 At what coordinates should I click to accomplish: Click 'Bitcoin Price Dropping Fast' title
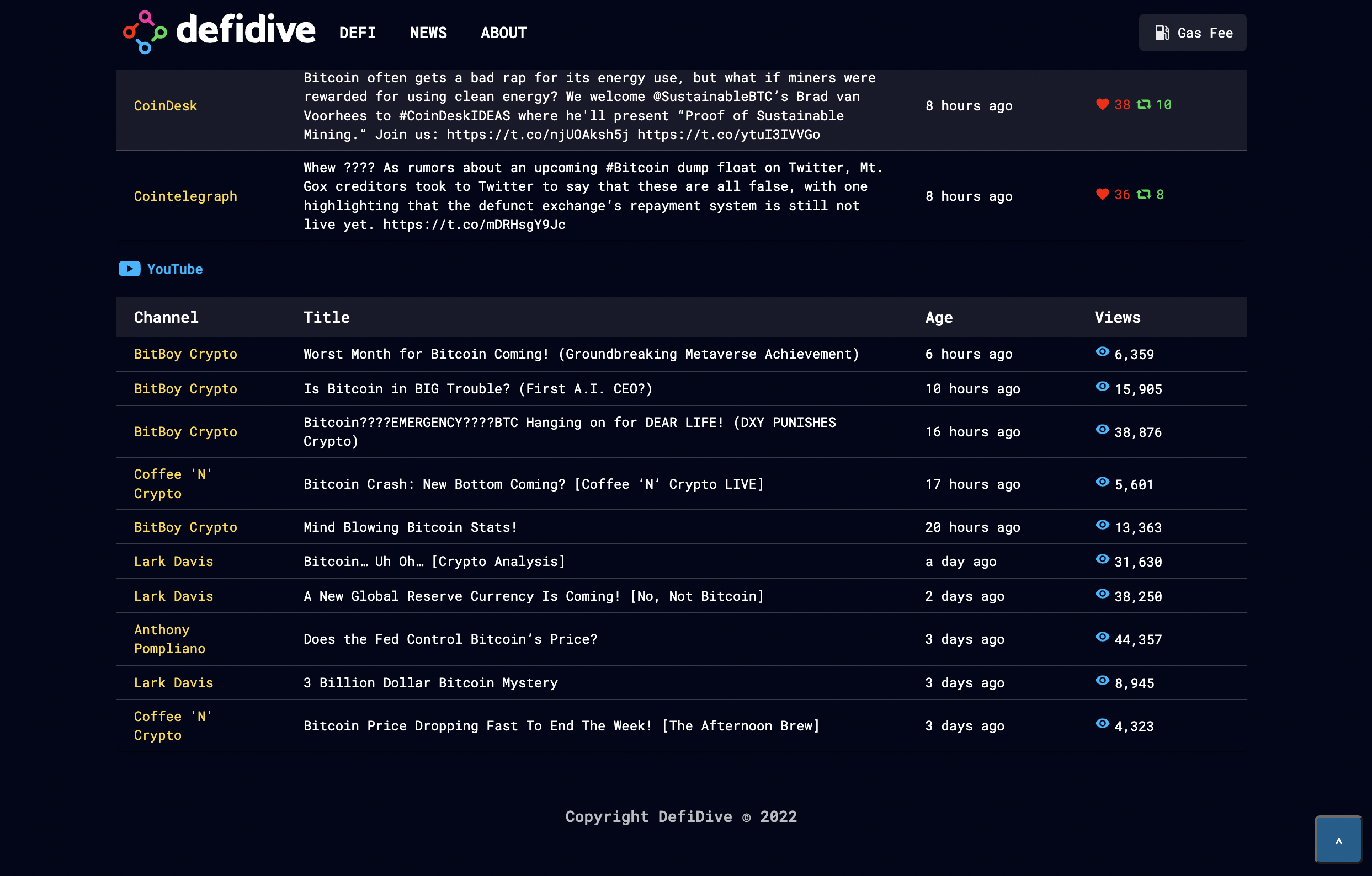(561, 725)
